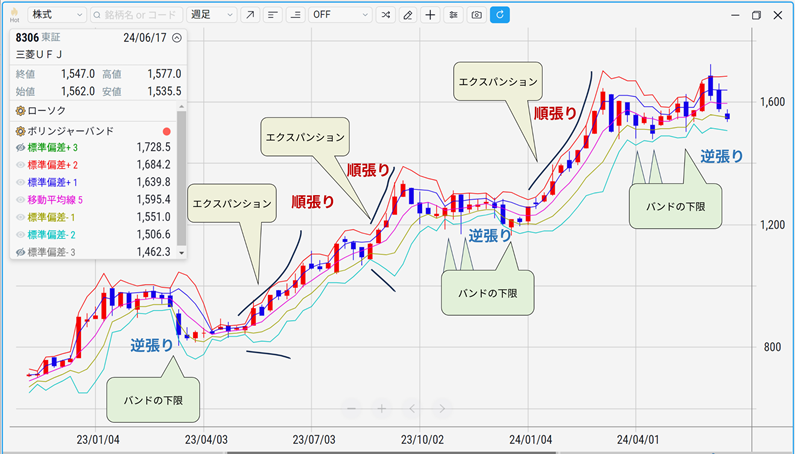The image size is (795, 454).
Task: Zoom out chart with minus button
Action: point(351,408)
